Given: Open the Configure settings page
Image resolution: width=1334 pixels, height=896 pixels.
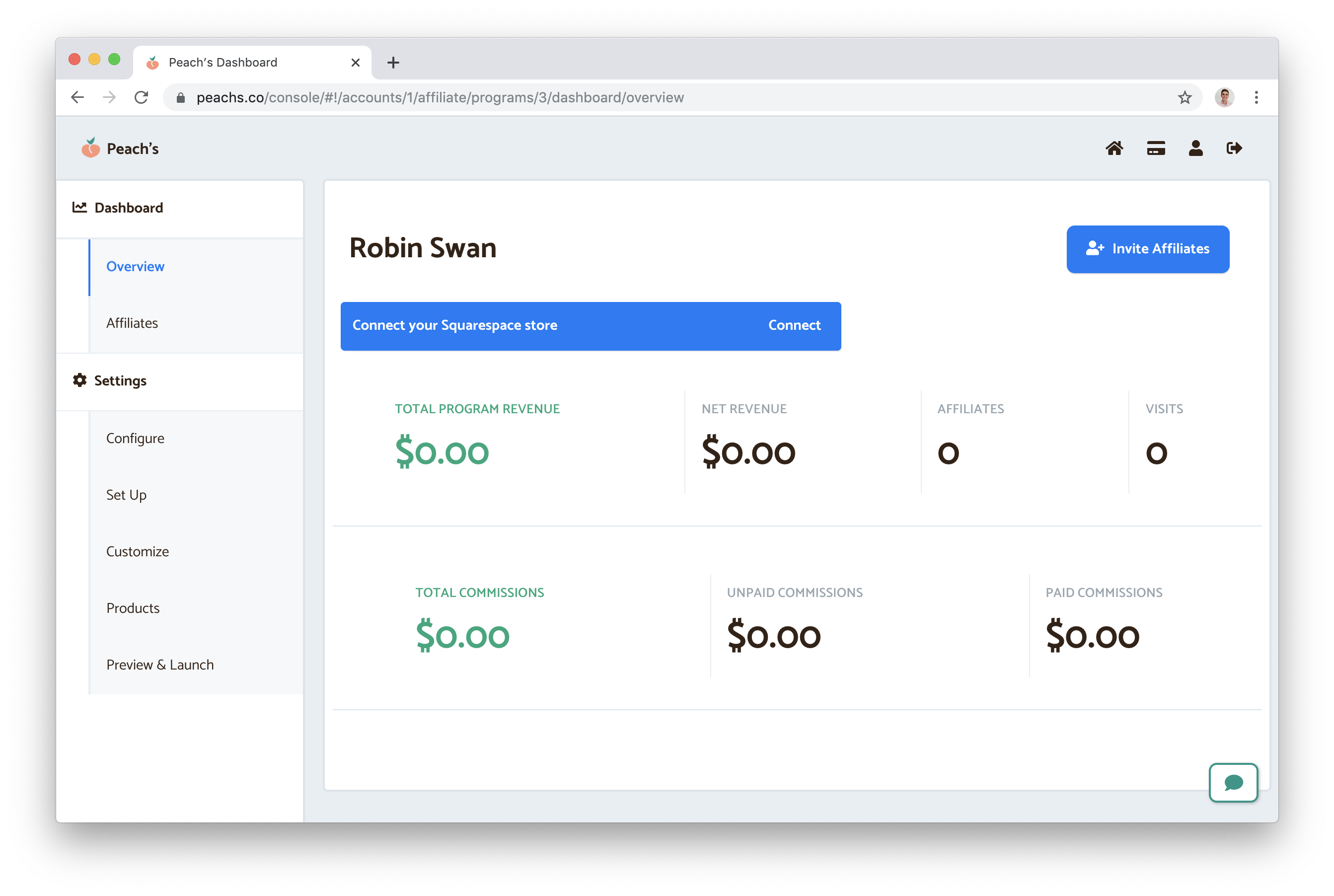Looking at the screenshot, I should [x=136, y=438].
